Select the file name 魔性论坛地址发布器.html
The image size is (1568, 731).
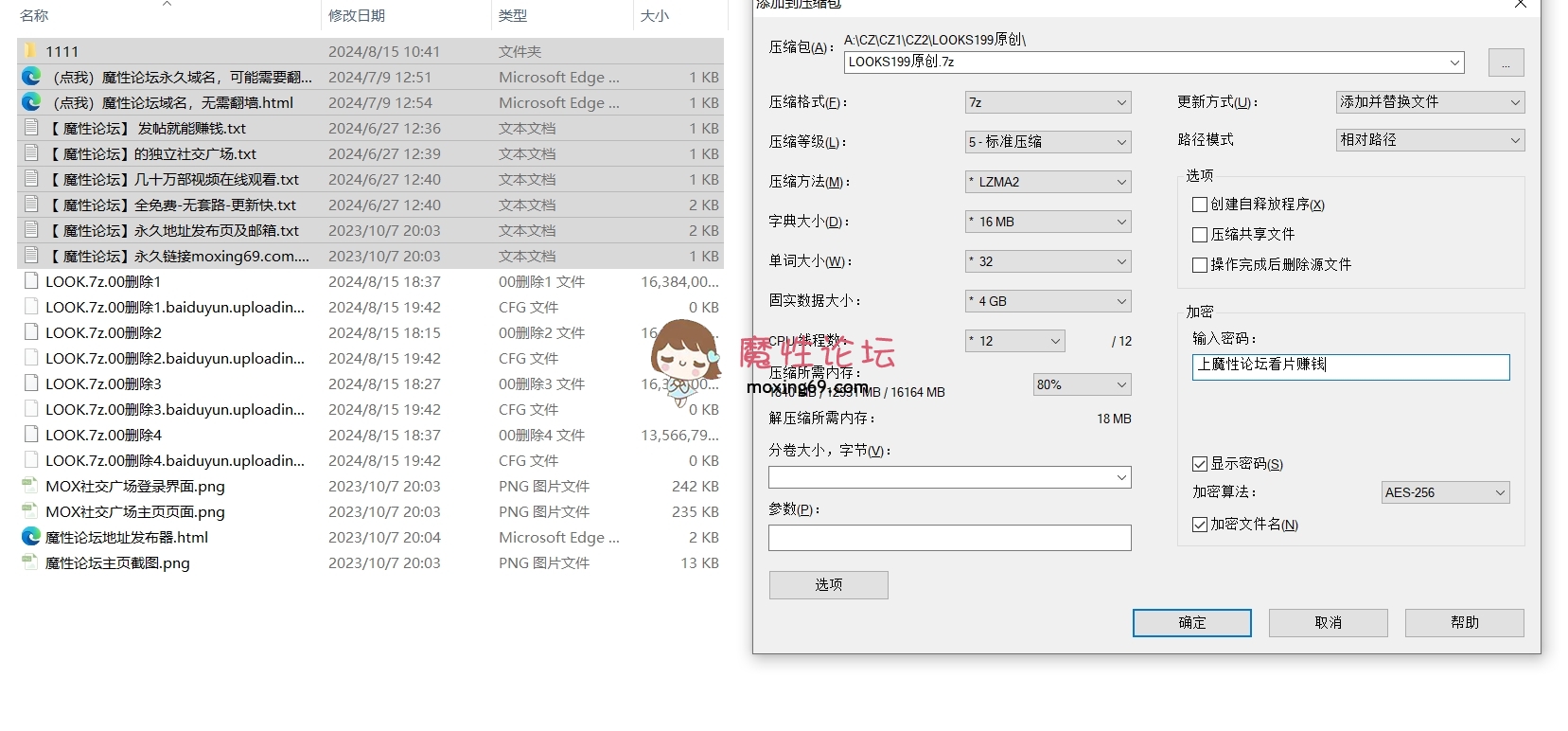[x=127, y=537]
